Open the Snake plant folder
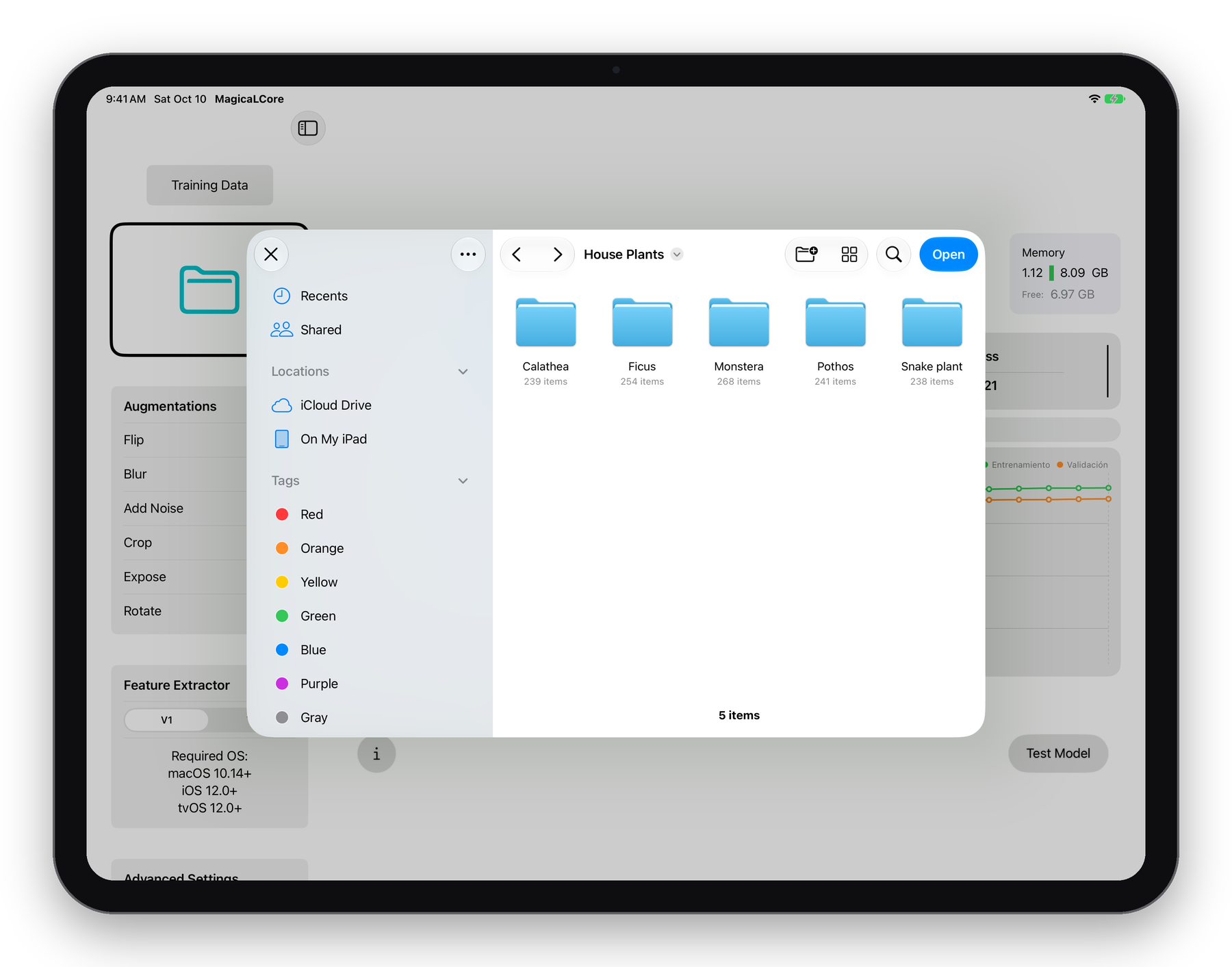This screenshot has width=1232, height=967. tap(932, 341)
